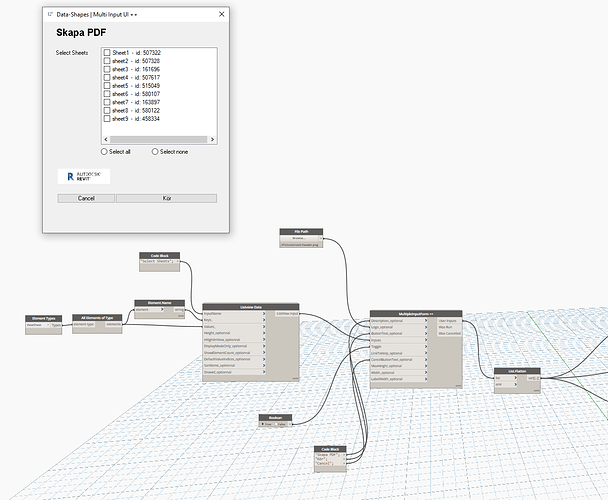Click the "Cancel" line in lower Code Block
Image resolution: width=608 pixels, height=500 pixels.
325,463
